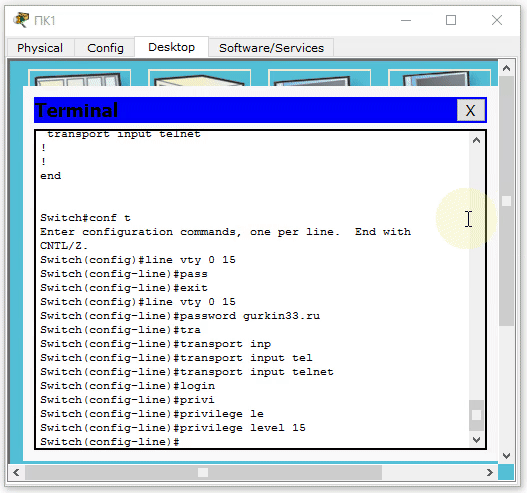Click the 'Switch(config-line)#exit' line
This screenshot has height=493, width=527.
coord(124,288)
